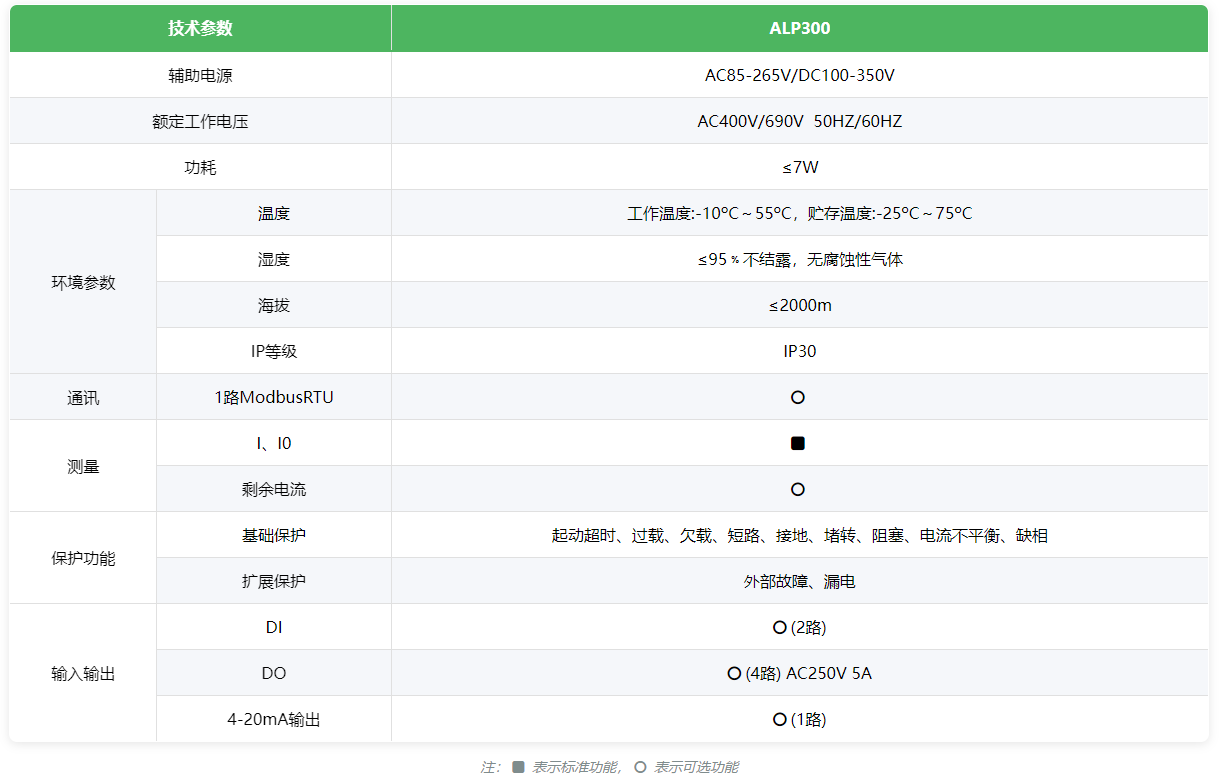Click the 基础保护 protection list text
The width and height of the screenshot is (1222, 784).
pos(799,535)
